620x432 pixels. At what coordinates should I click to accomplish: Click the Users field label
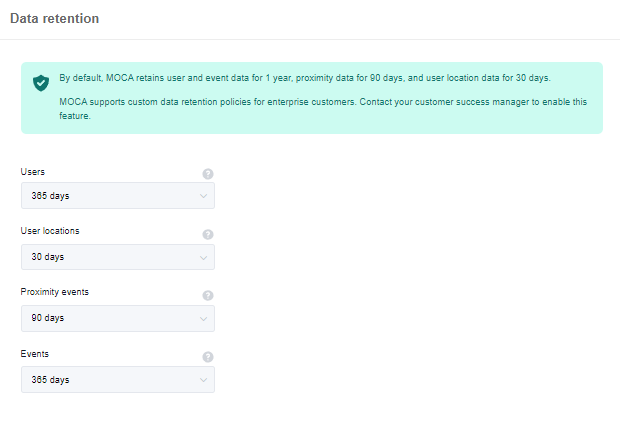tap(33, 172)
